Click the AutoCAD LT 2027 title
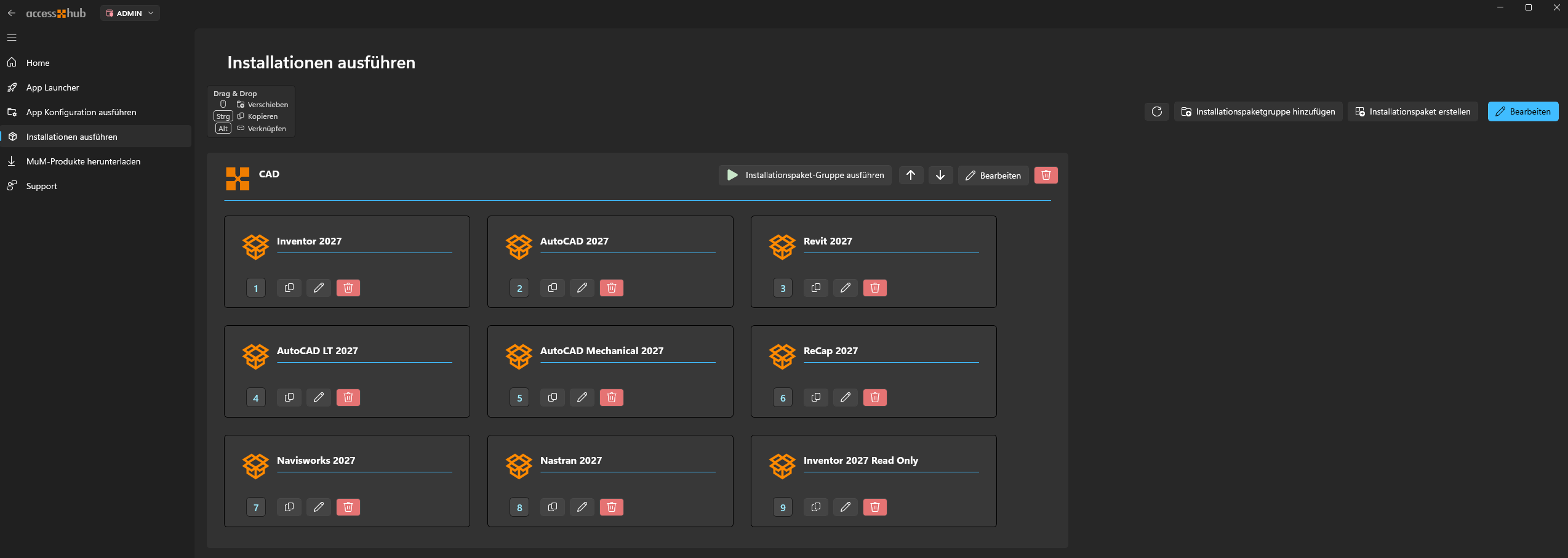The width and height of the screenshot is (1568, 558). 318,351
